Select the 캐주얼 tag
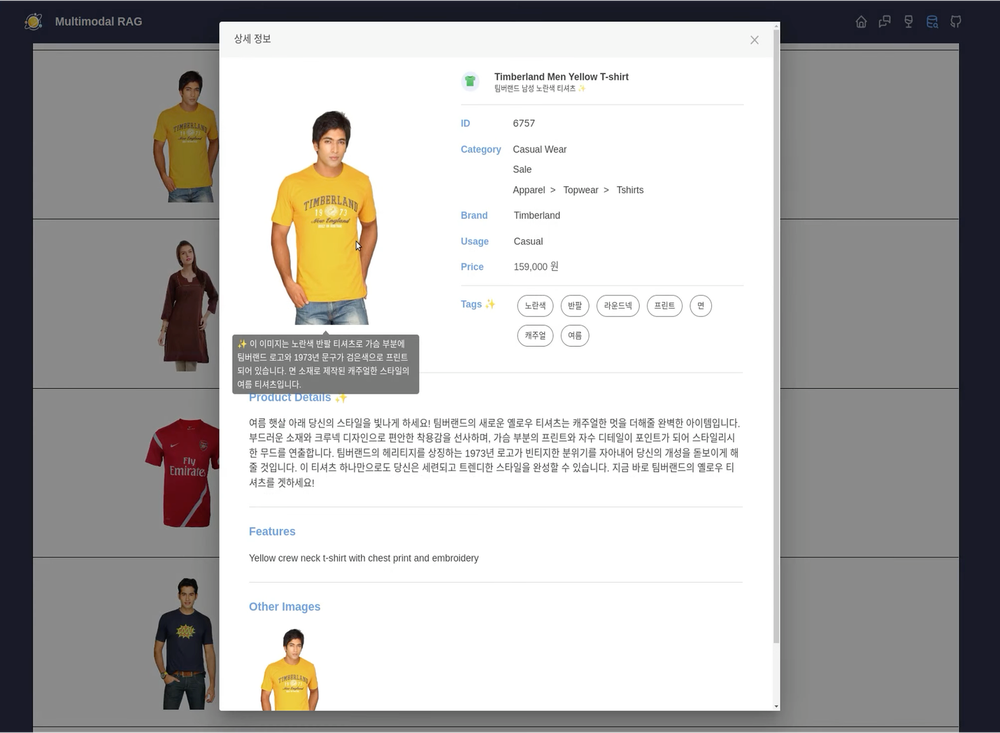The width and height of the screenshot is (1000, 733). click(x=535, y=336)
